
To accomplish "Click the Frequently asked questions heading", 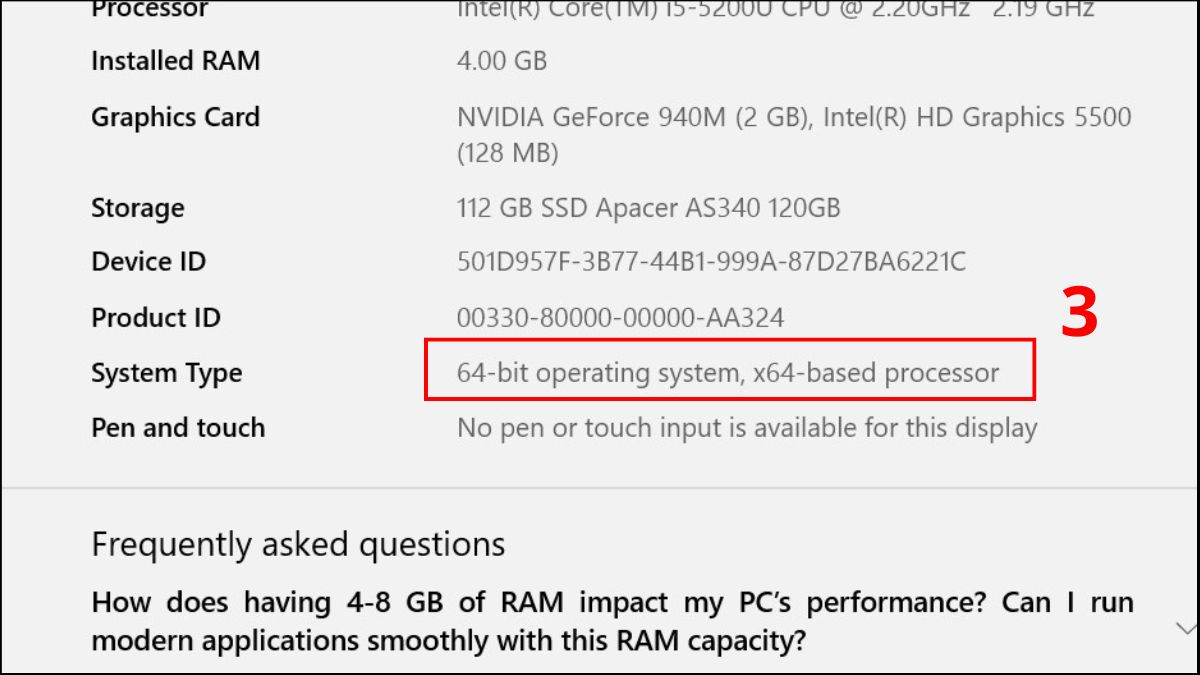I will 297,544.
